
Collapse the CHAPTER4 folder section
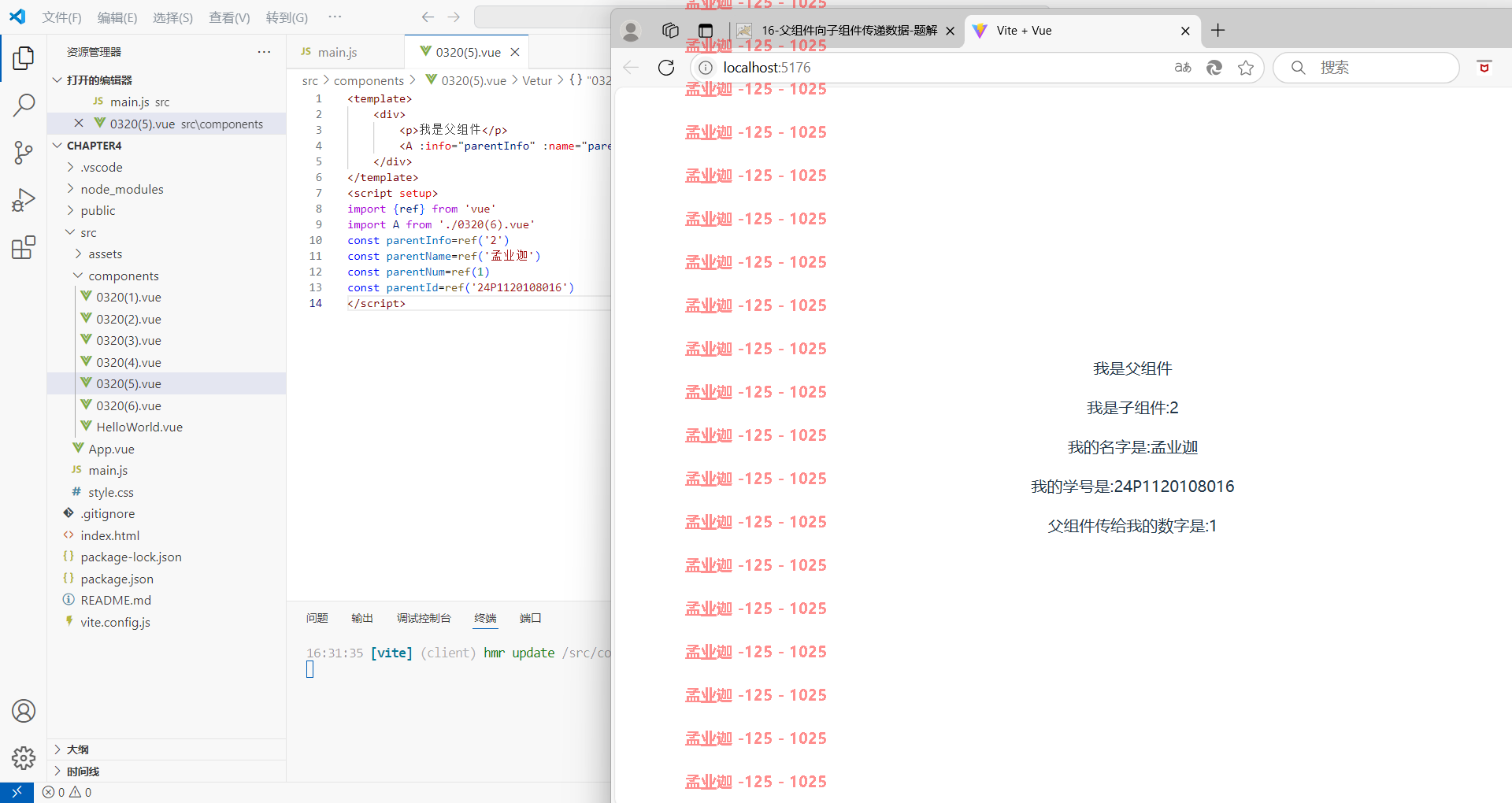(x=57, y=145)
